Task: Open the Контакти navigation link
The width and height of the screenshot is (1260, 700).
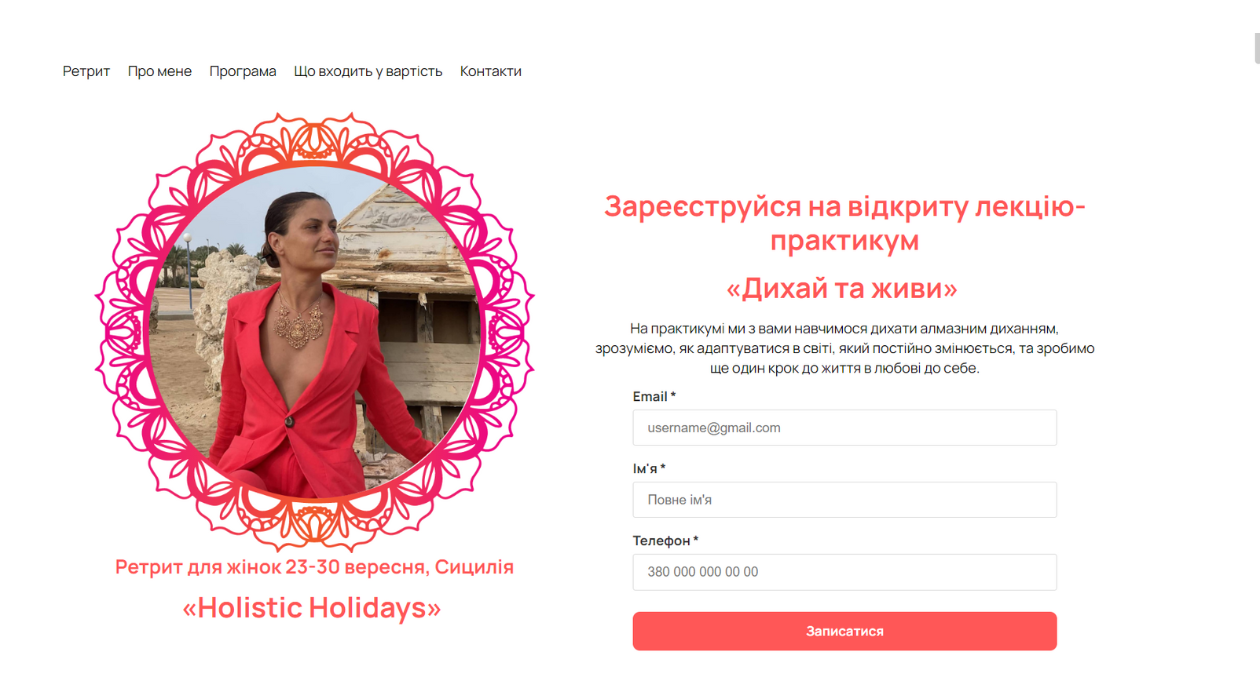Action: [491, 71]
